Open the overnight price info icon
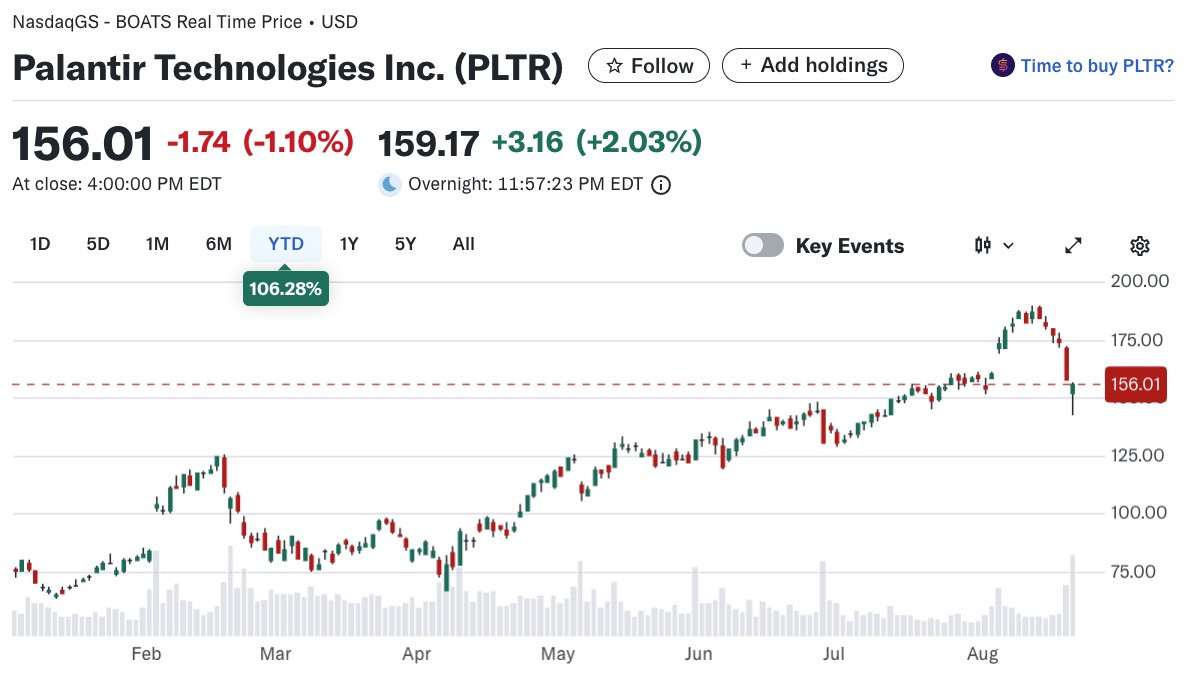 (661, 185)
